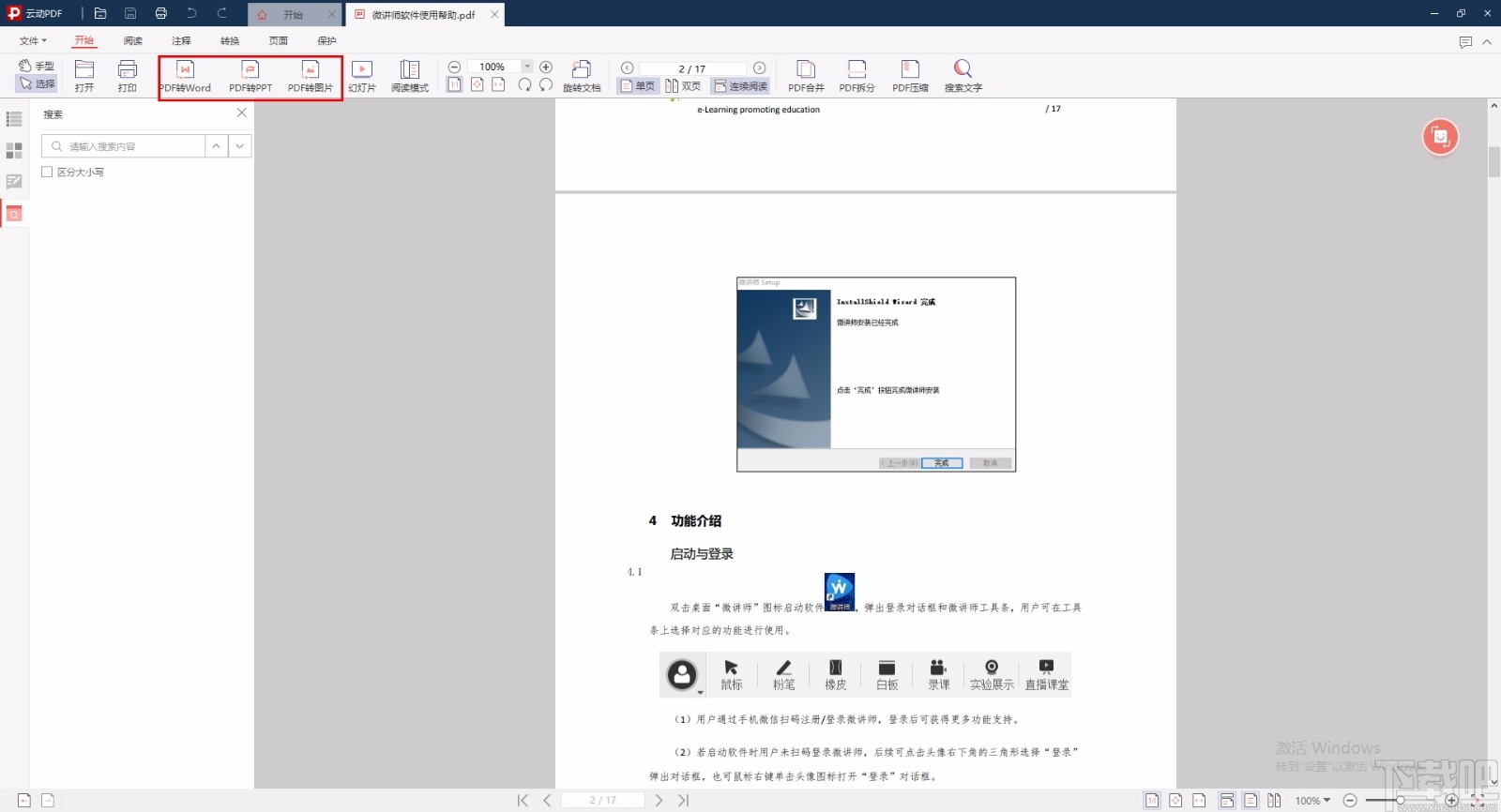This screenshot has width=1501, height=812.
Task: Select the 注释 ribbon tab
Action: (181, 41)
